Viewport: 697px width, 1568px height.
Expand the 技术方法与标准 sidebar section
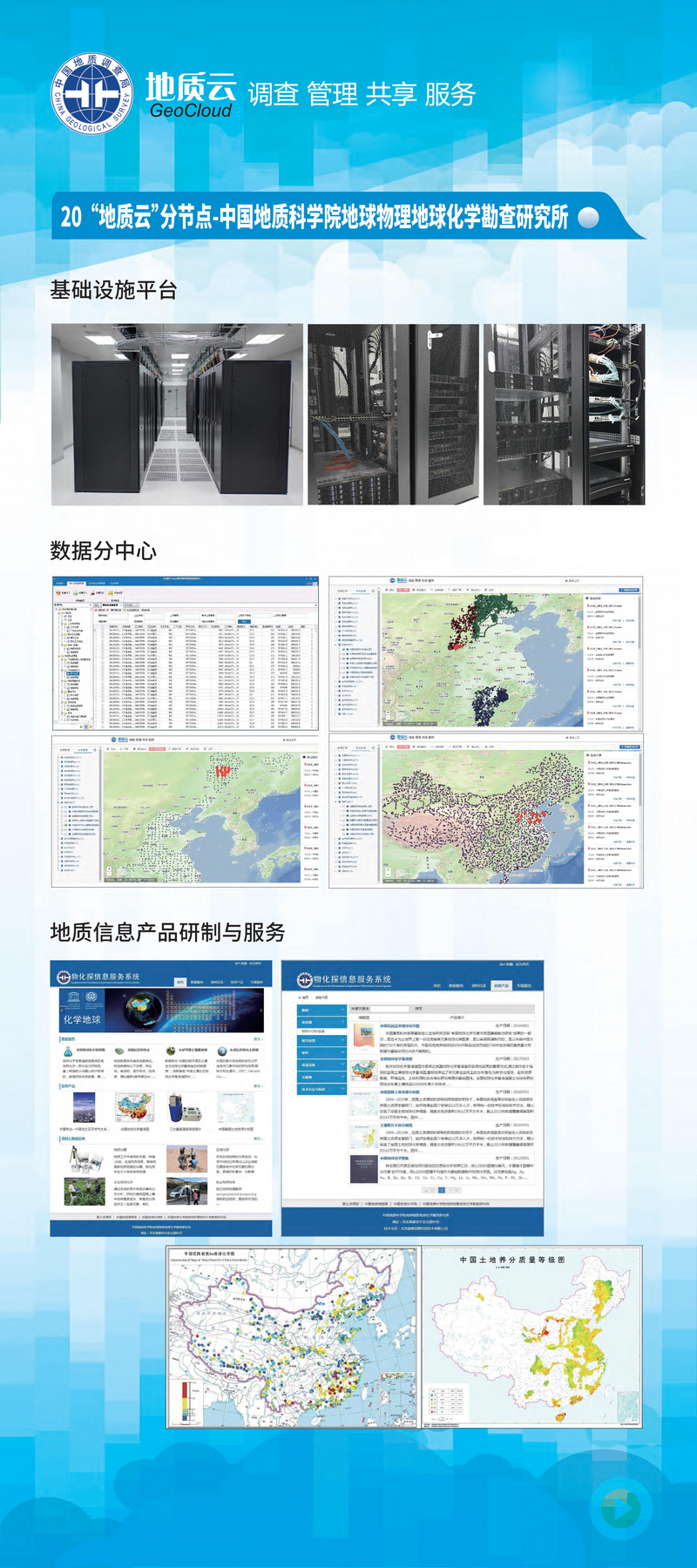pyautogui.click(x=321, y=1089)
